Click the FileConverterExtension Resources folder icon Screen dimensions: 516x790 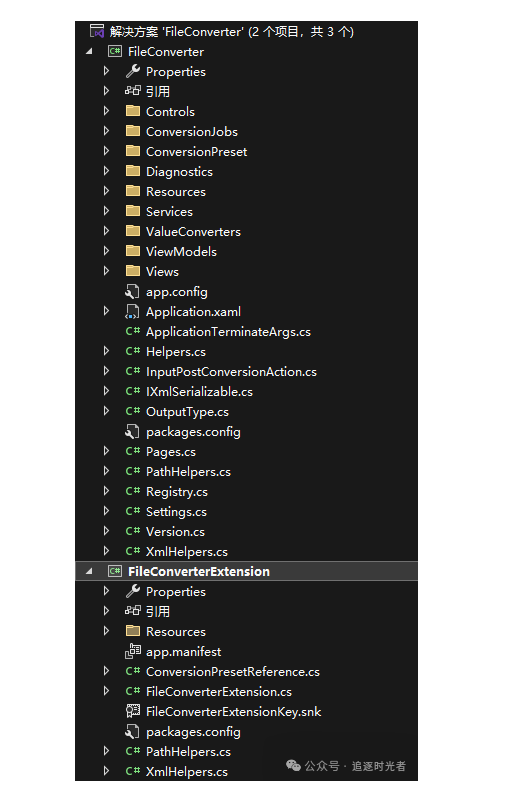tap(133, 631)
